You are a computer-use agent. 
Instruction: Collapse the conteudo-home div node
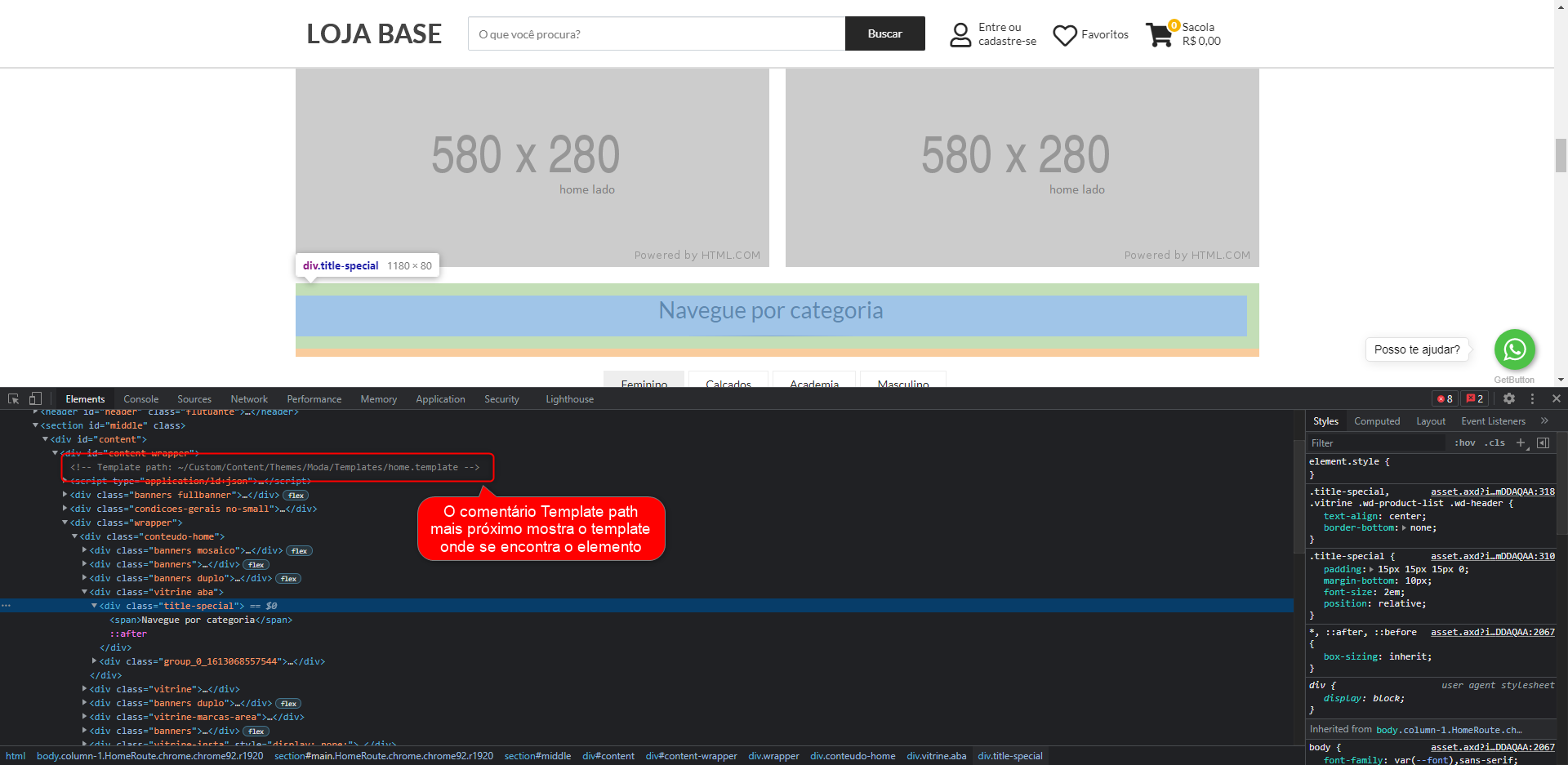[75, 536]
